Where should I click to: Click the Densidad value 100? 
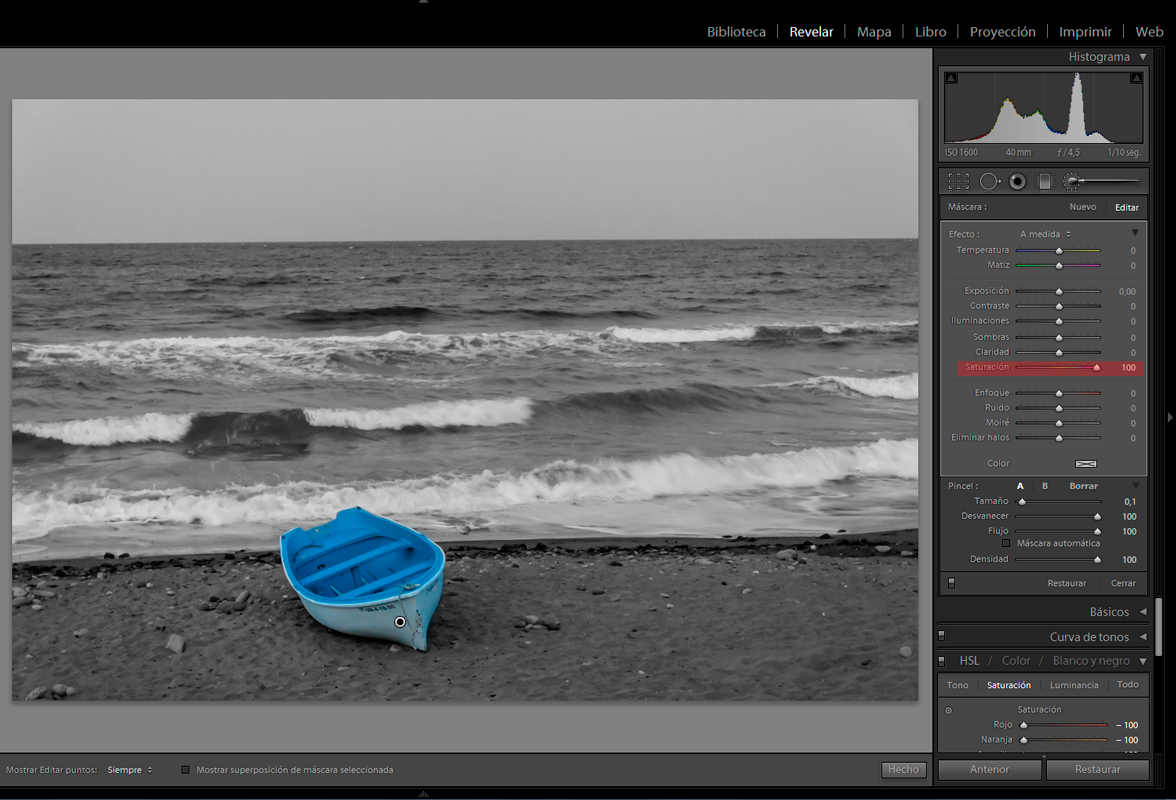(x=1129, y=559)
